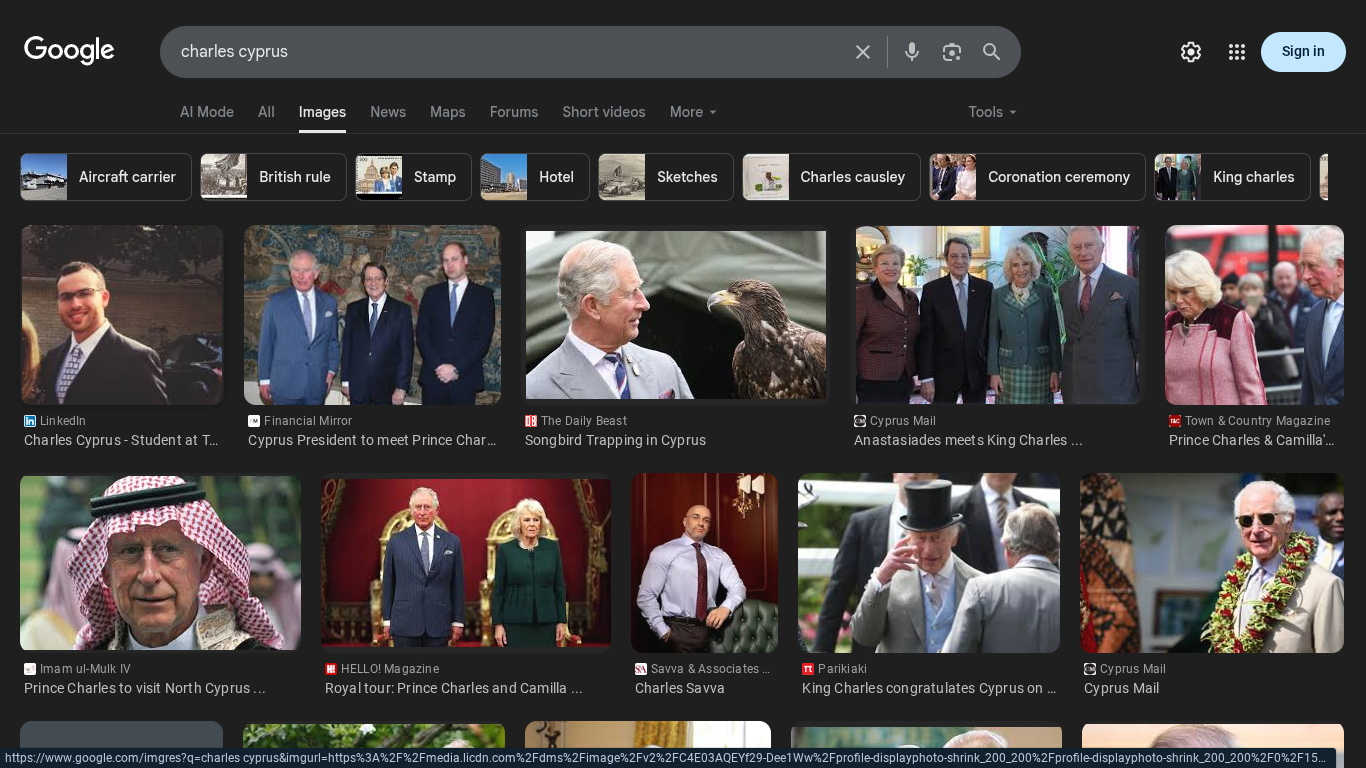
Task: Click the search field containing charles cyprus
Action: [x=500, y=52]
